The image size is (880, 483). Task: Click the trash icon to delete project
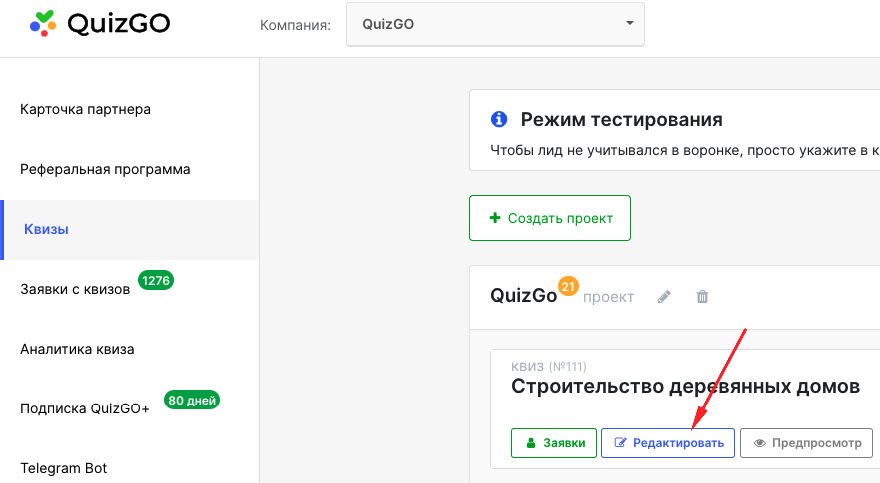pos(702,297)
